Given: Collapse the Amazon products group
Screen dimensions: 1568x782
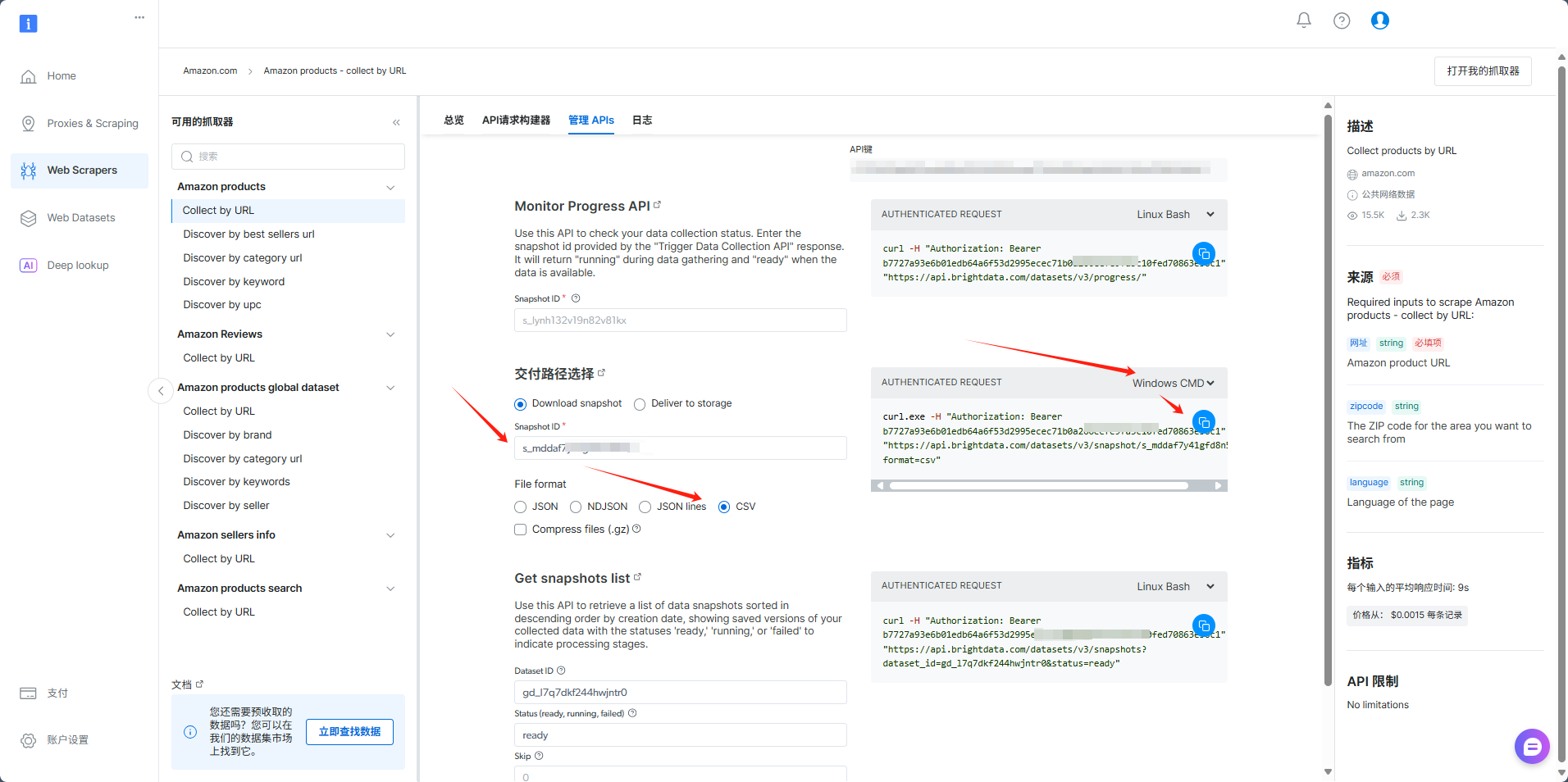Looking at the screenshot, I should click(390, 187).
